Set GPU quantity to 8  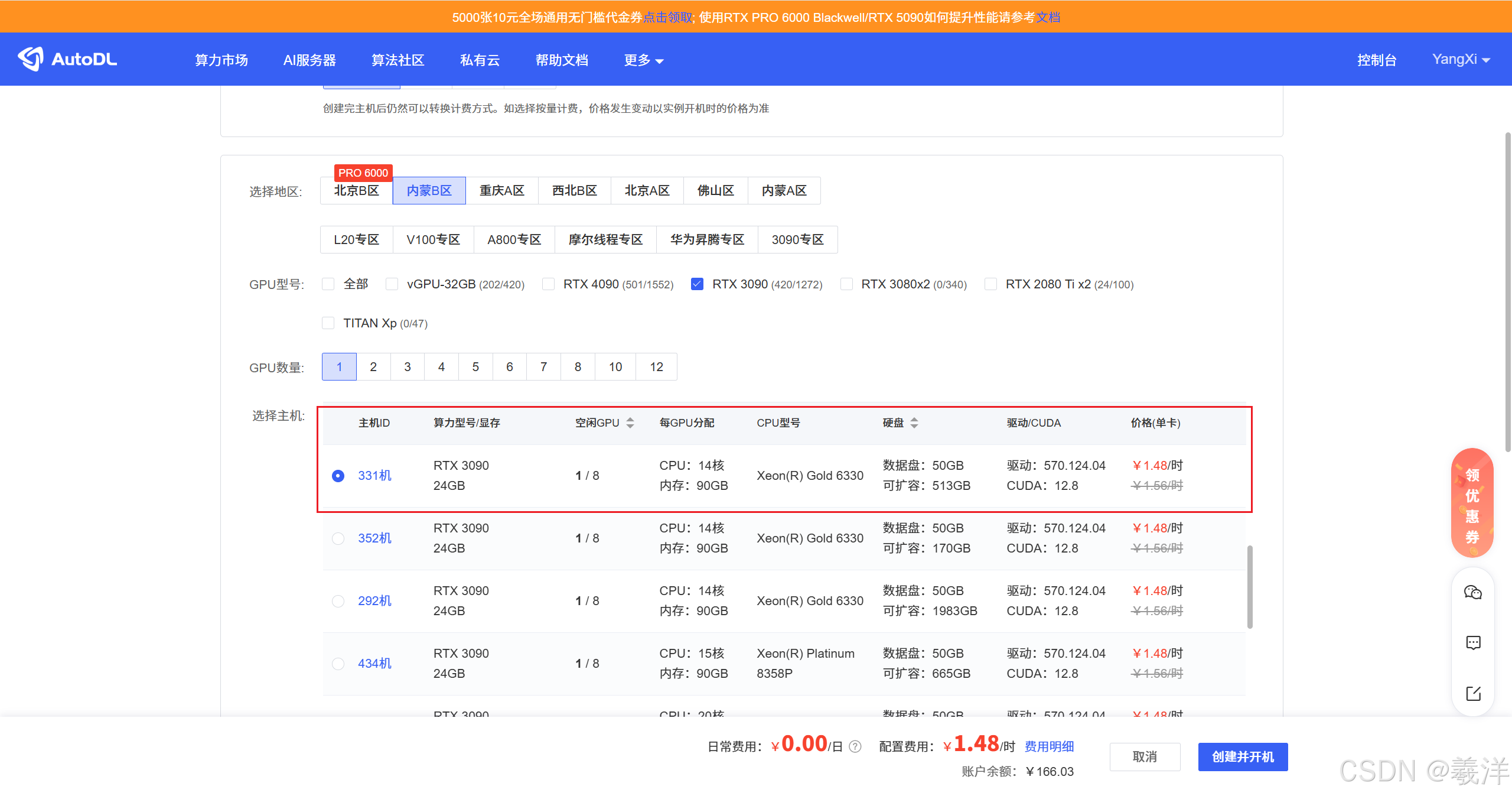point(578,367)
